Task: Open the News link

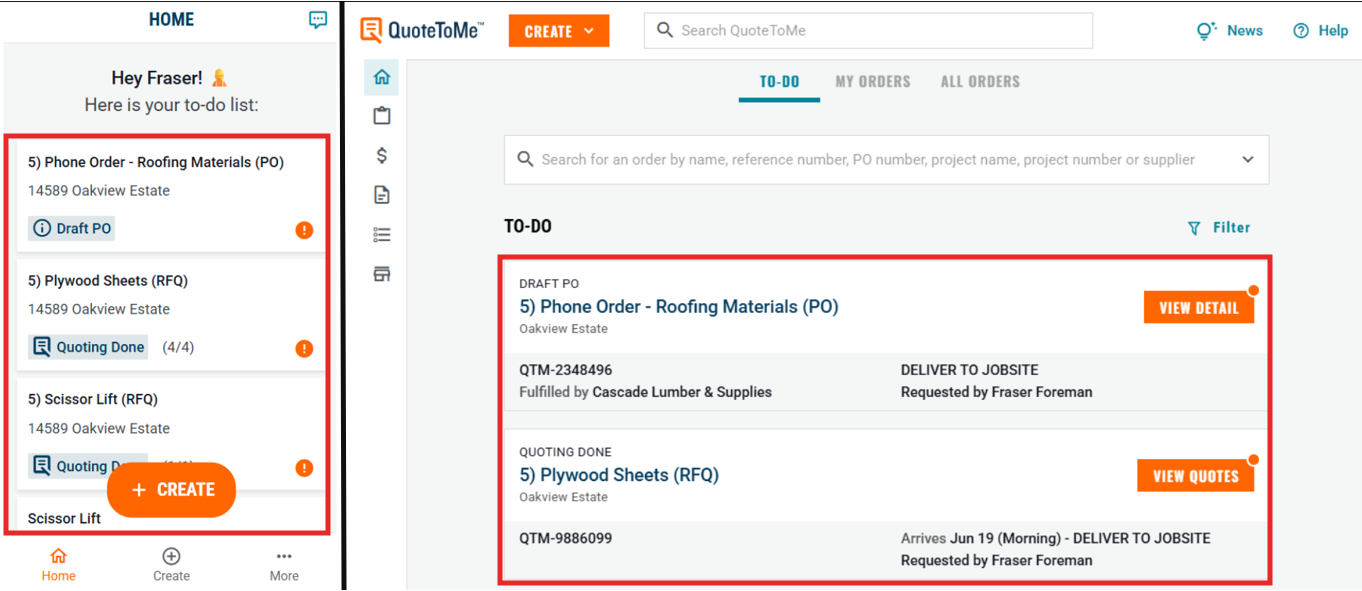Action: 1245,31
